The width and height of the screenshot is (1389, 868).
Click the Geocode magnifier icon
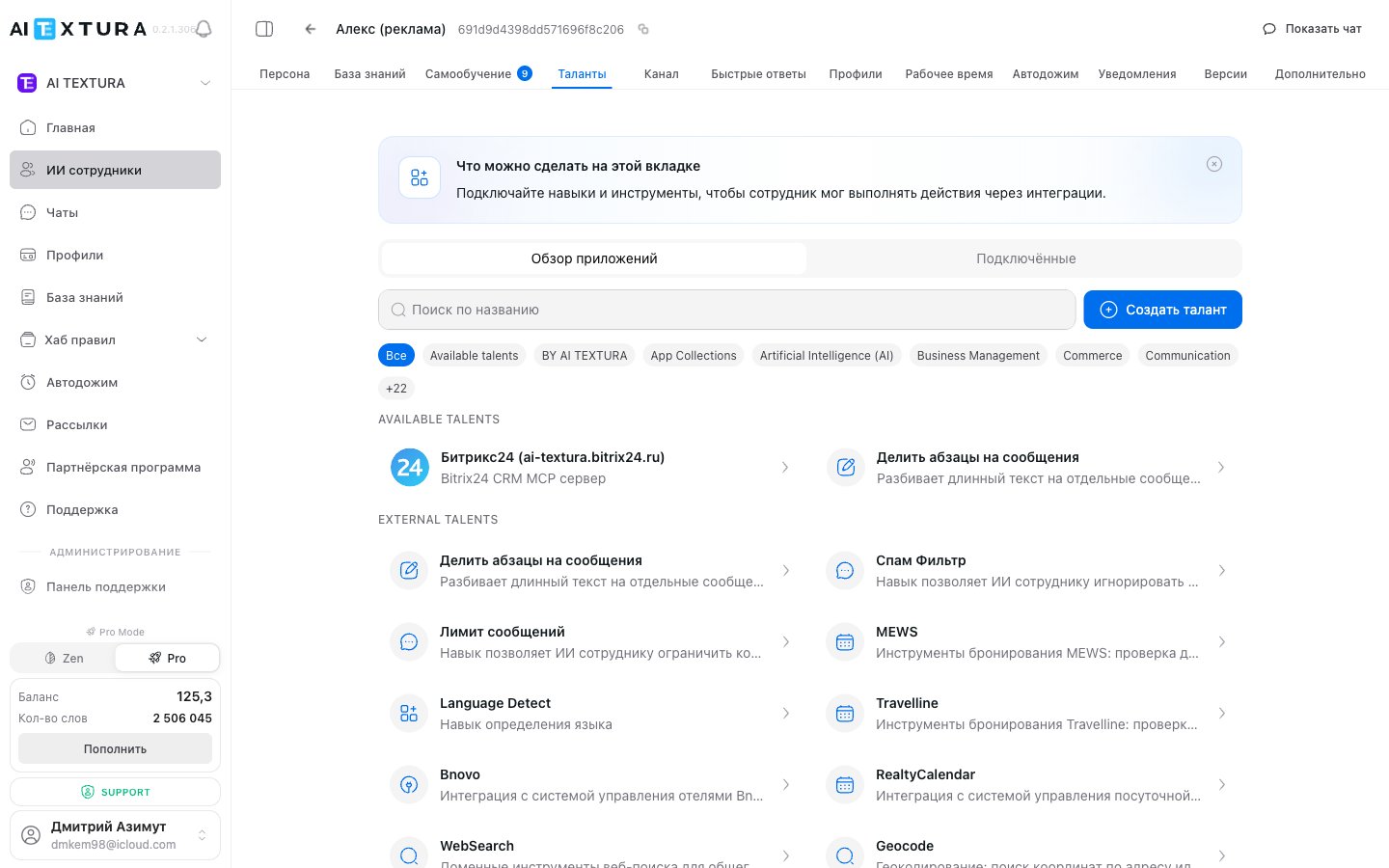pos(845,855)
